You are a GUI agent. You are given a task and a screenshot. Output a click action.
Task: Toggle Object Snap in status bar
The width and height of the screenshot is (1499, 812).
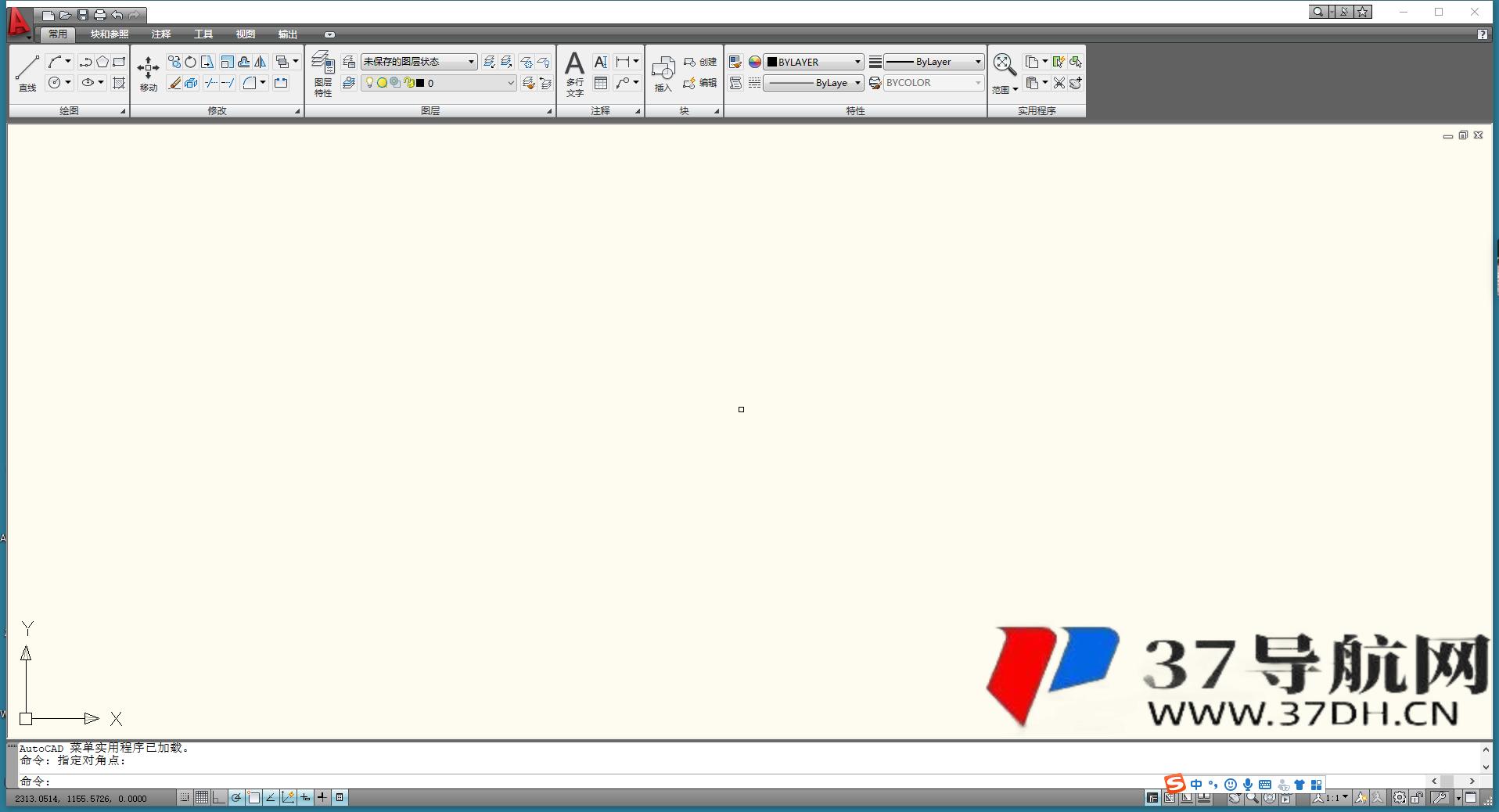pyautogui.click(x=253, y=798)
